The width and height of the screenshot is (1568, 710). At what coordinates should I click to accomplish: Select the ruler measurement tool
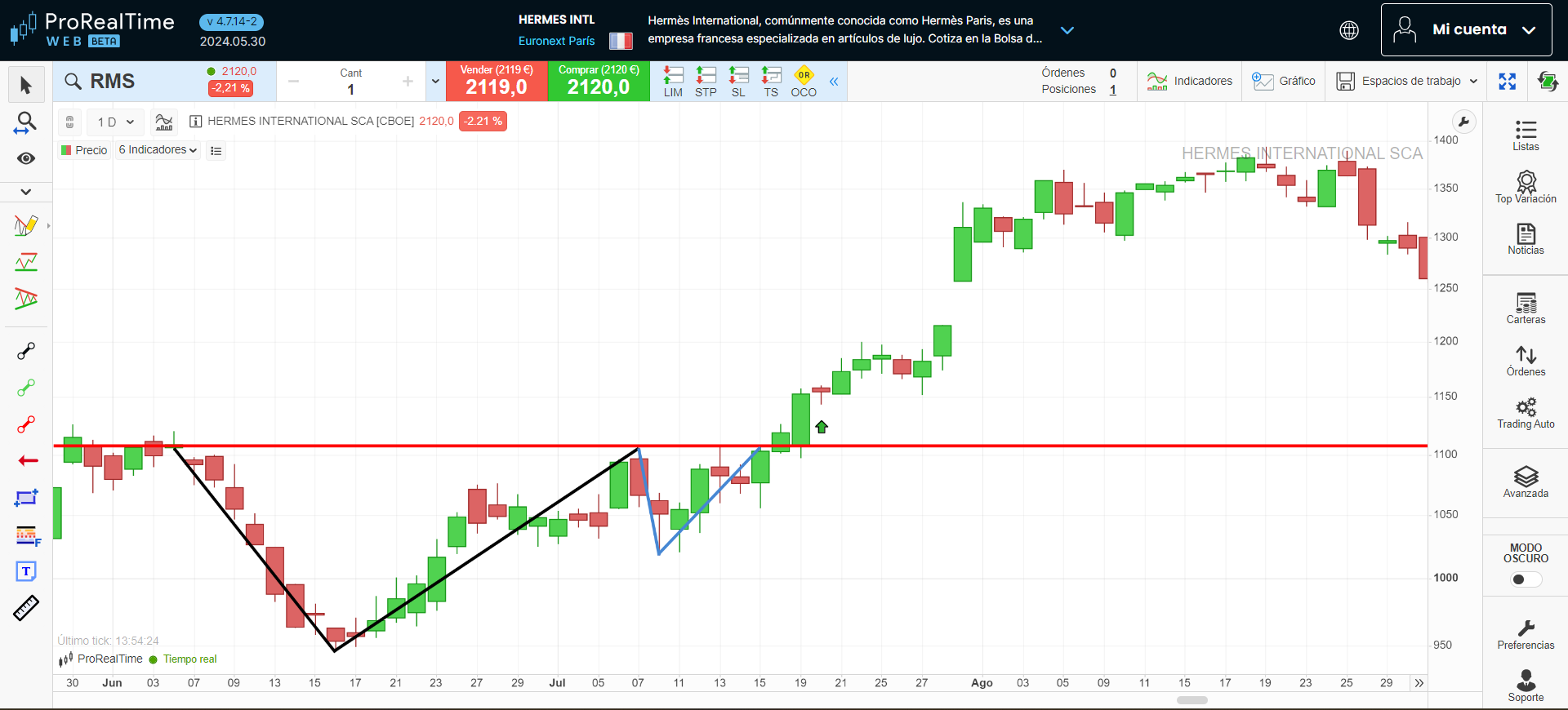[26, 608]
